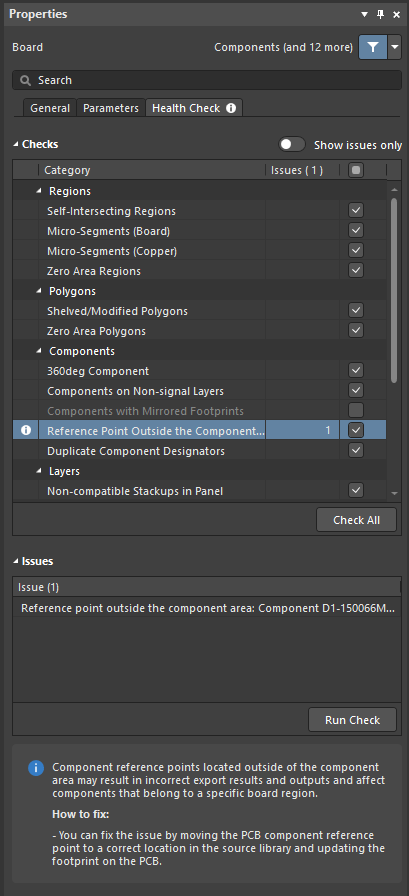Collapse the Polygons category
The height and width of the screenshot is (896, 409).
pos(39,291)
